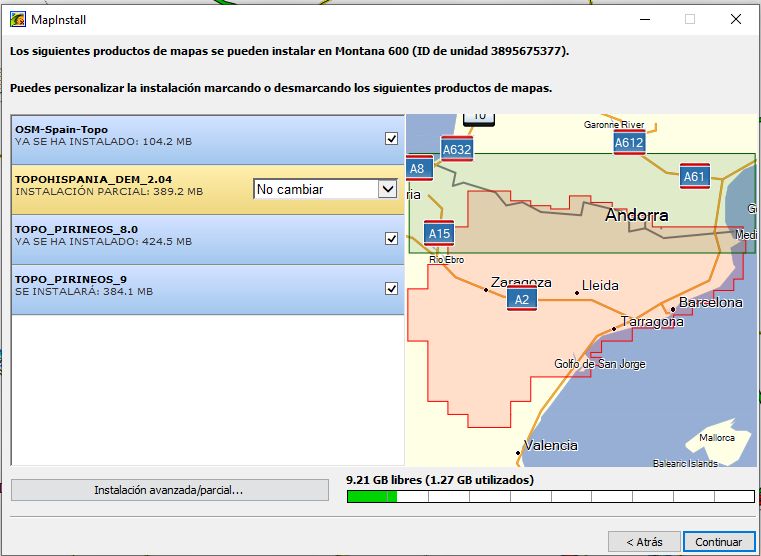Click the Barcelona label on the map
The width and height of the screenshot is (761, 556).
tap(711, 302)
